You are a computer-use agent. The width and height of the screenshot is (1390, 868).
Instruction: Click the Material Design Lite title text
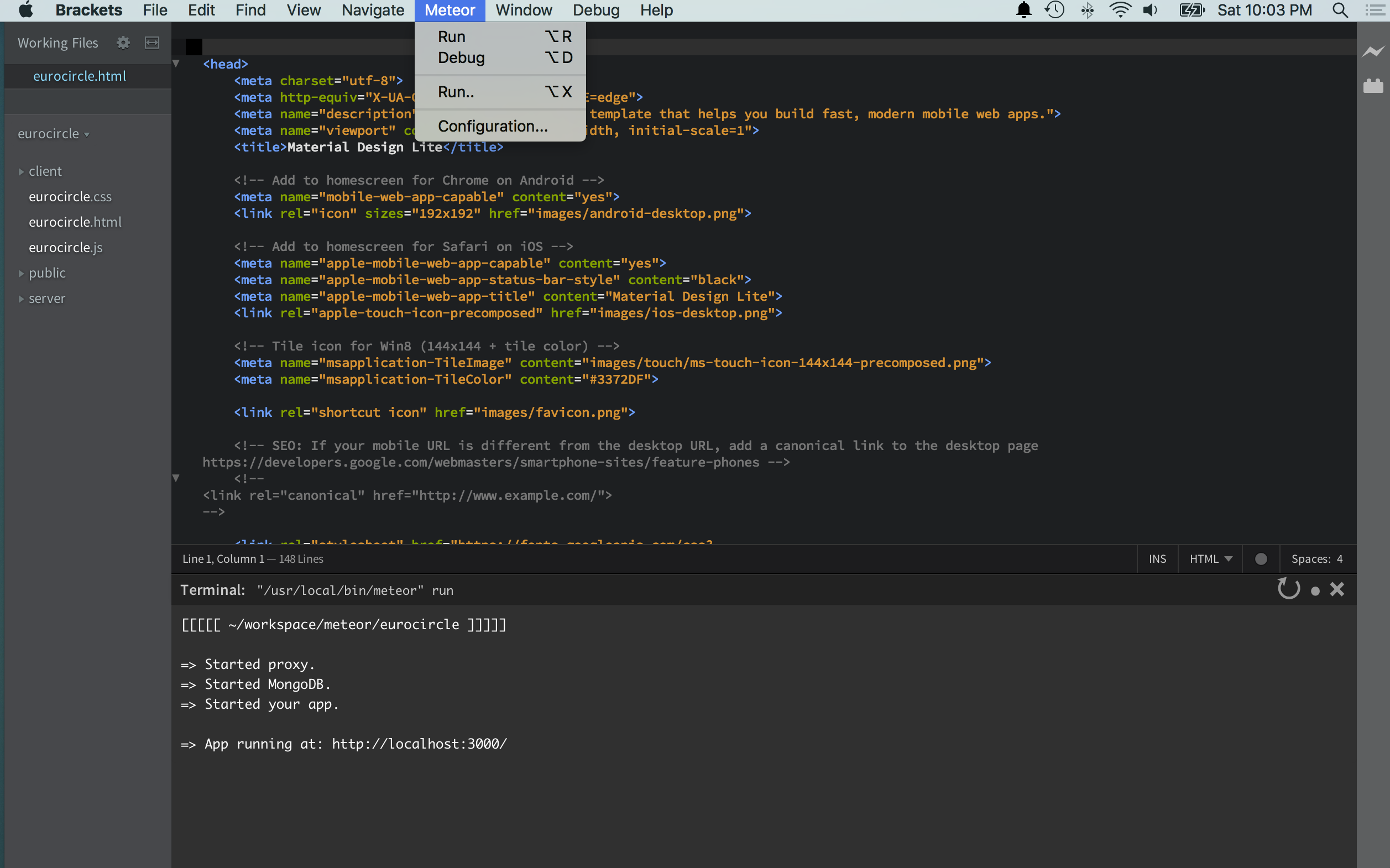(364, 147)
